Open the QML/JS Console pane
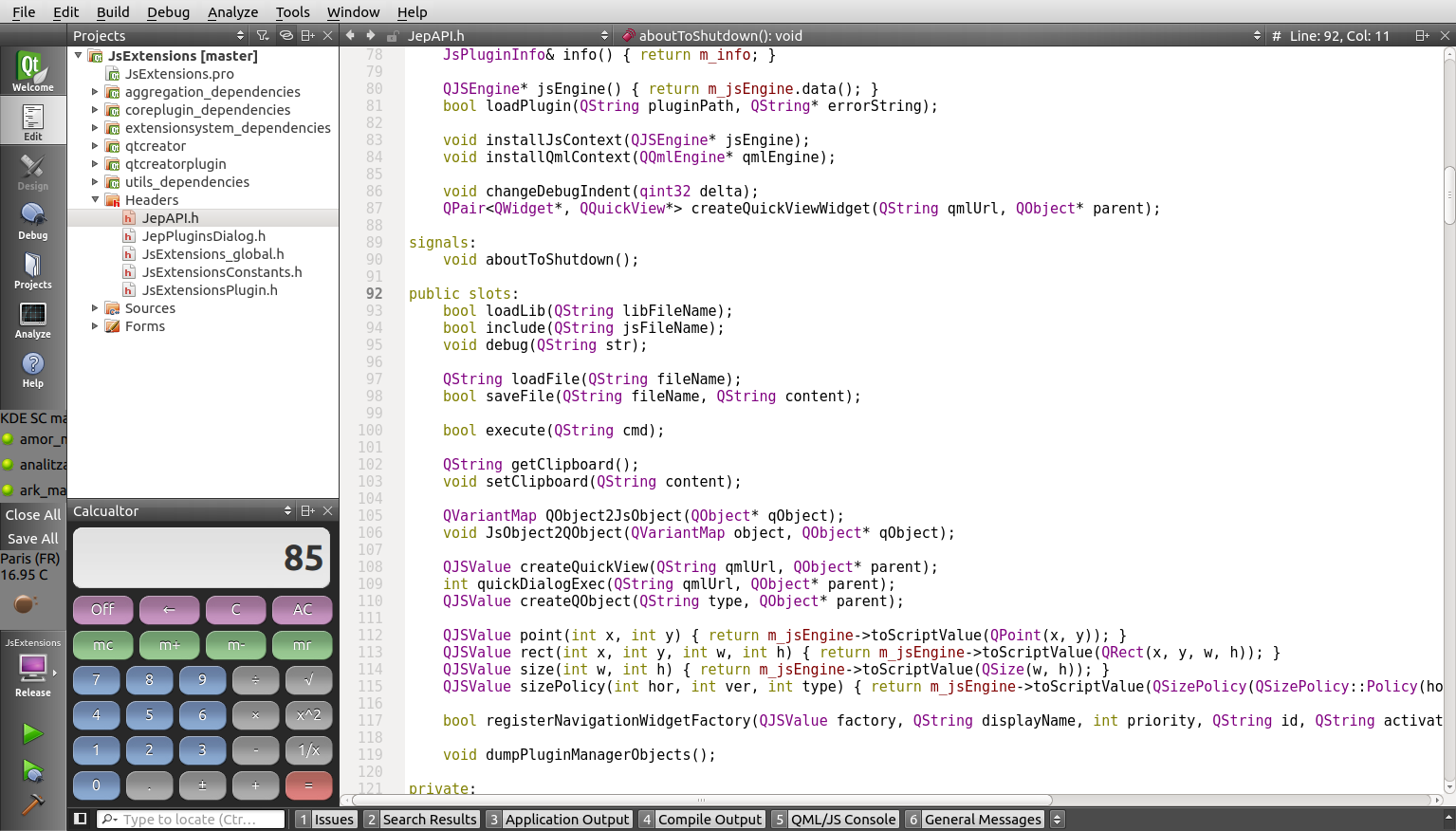Image resolution: width=1456 pixels, height=831 pixels. click(x=835, y=819)
